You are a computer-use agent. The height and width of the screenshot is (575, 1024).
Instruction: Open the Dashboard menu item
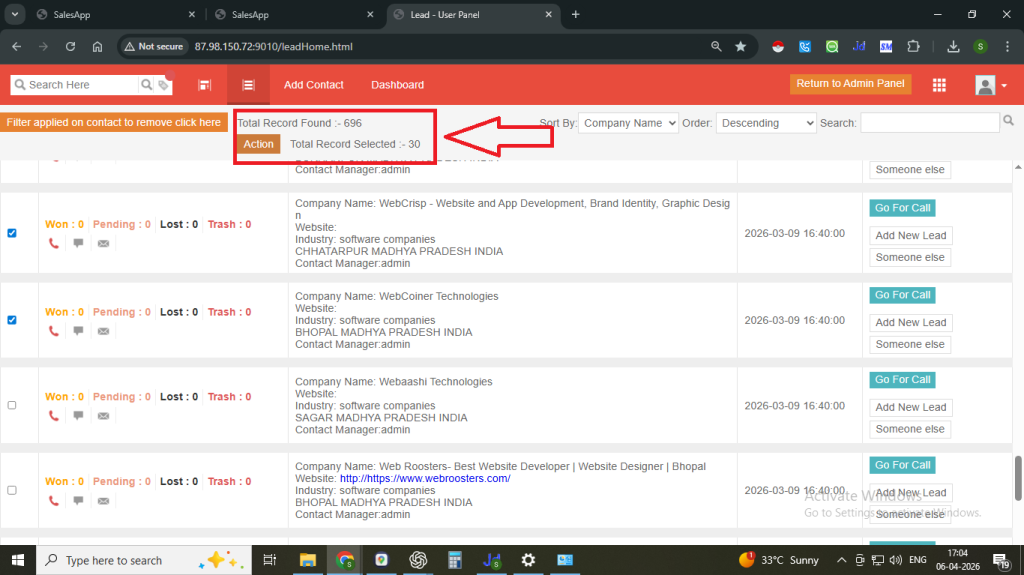[397, 85]
